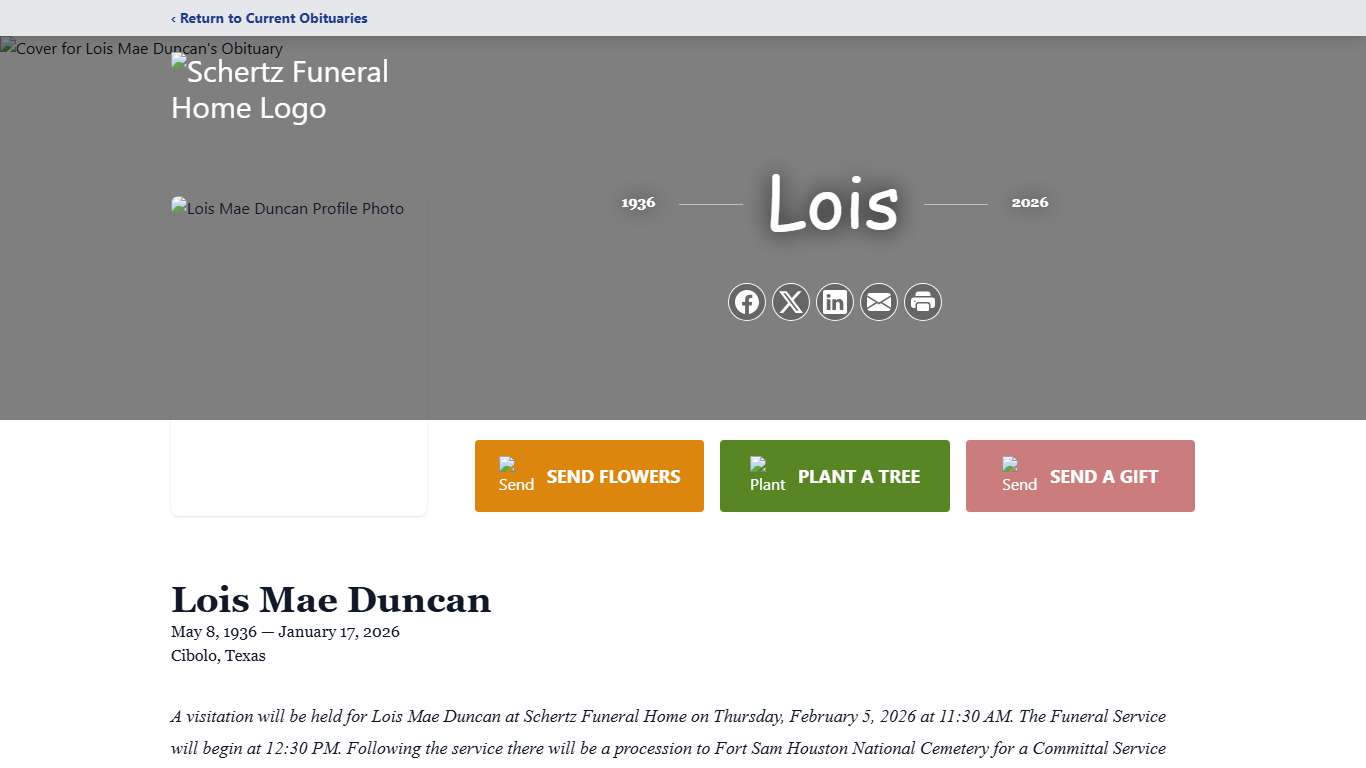Return to Current Obituaries via the top link
The image size is (1366, 768).
point(269,18)
